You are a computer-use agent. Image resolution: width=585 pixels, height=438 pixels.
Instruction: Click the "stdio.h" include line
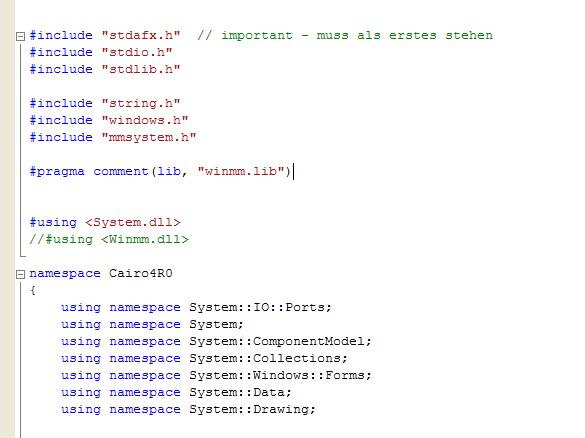tap(101, 52)
